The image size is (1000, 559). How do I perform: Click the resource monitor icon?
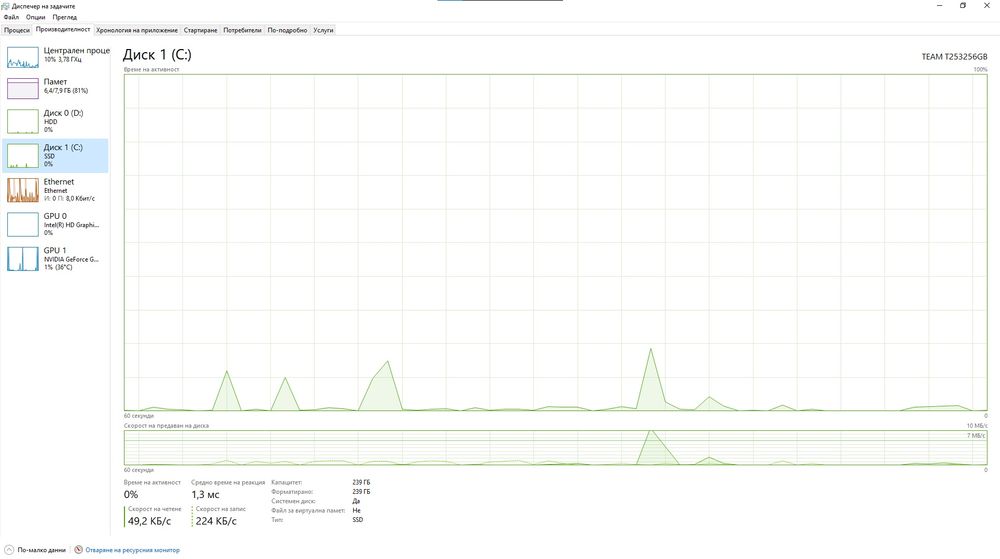(78, 549)
